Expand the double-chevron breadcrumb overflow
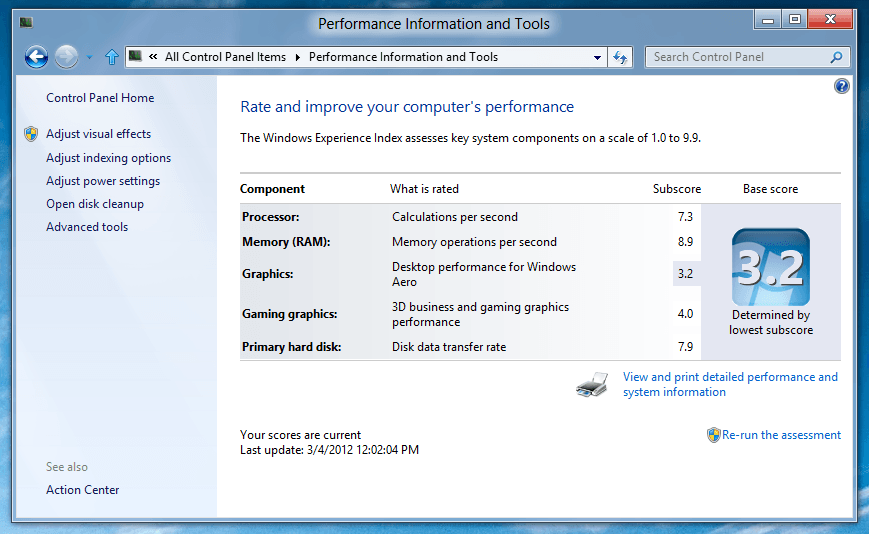The width and height of the screenshot is (869, 534). [x=154, y=57]
